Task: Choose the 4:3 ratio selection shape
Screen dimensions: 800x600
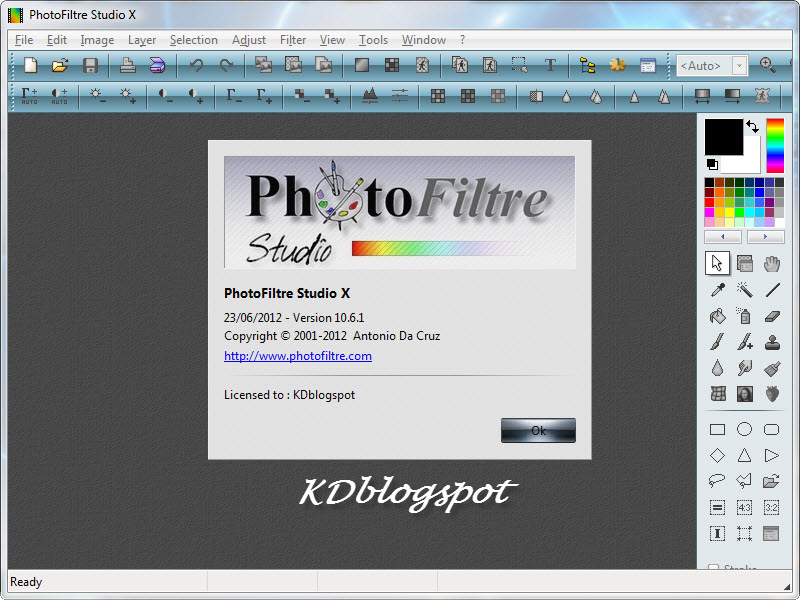Action: click(x=744, y=507)
